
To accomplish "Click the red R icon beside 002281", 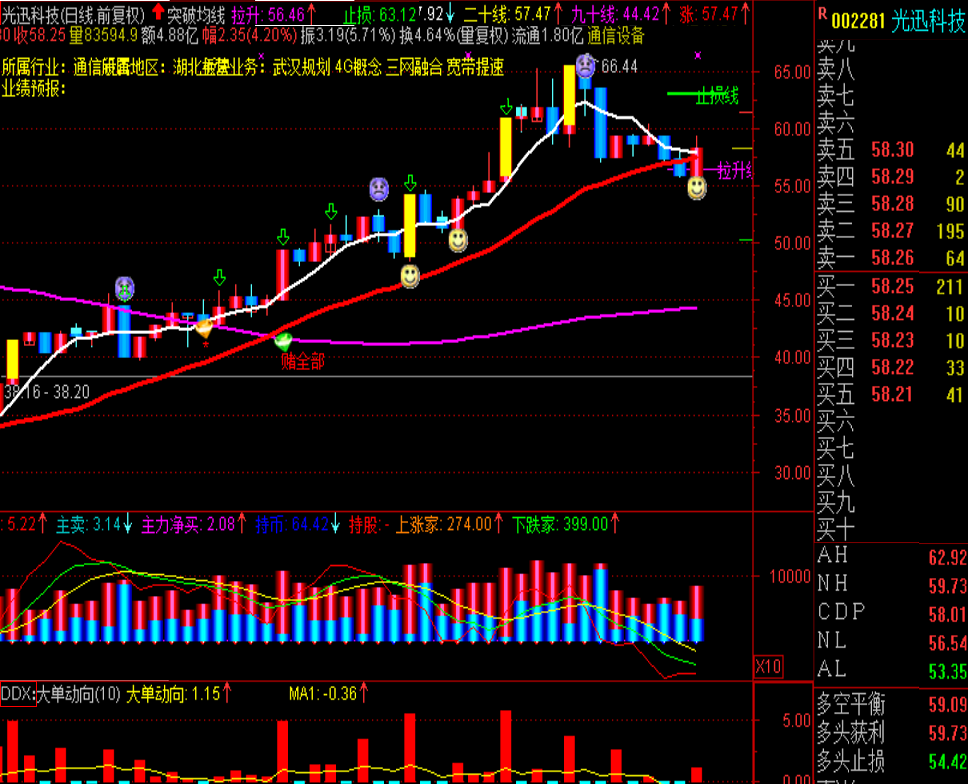I will point(822,14).
